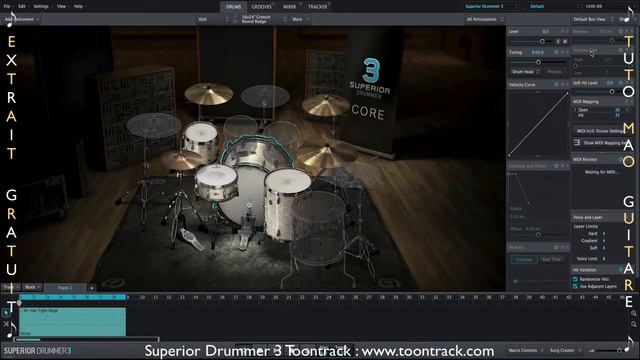Solo the instrument with the S button
Screen dimensions: 640x360
[x=558, y=41]
